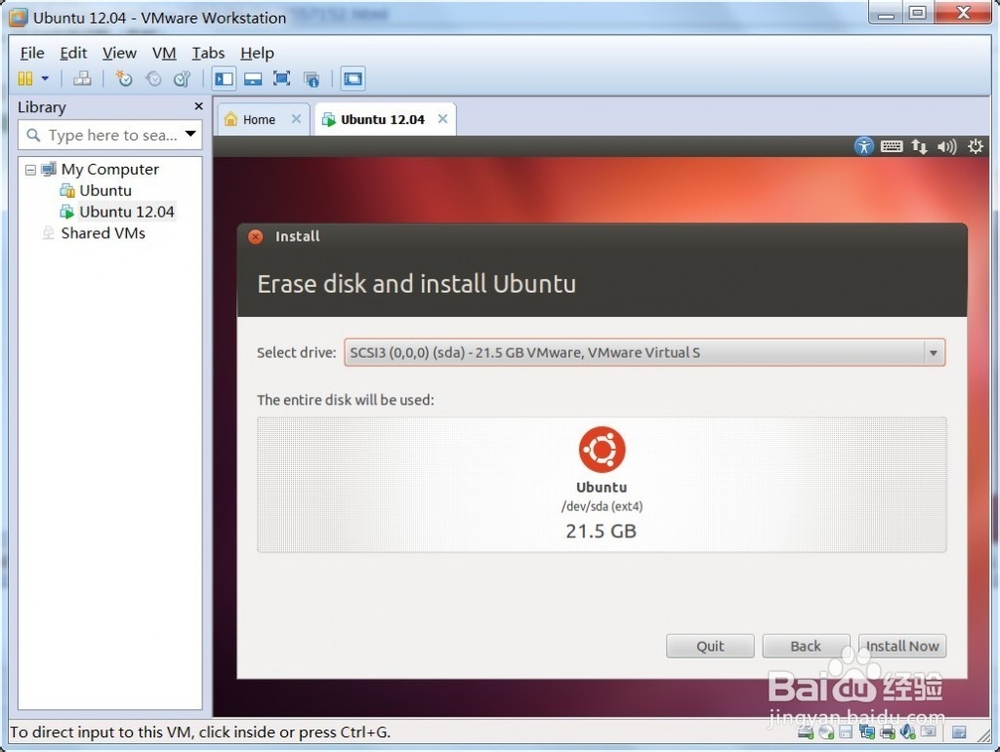Open the Ubuntu network arrows indicator
The width and height of the screenshot is (1000, 752).
[x=919, y=147]
